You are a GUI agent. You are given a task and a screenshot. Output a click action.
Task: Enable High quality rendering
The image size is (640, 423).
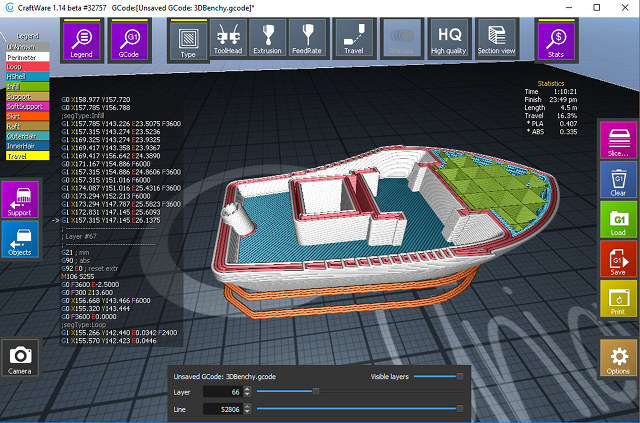449,39
